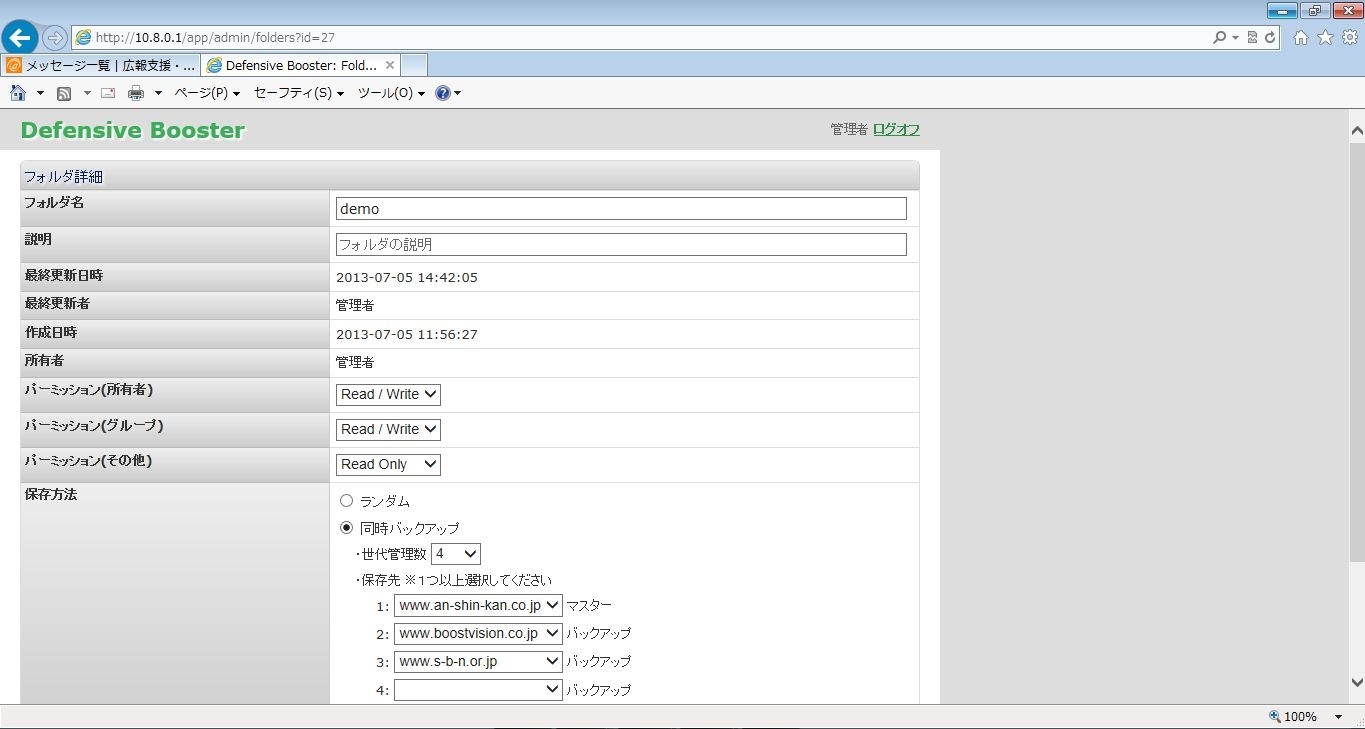Print the page using the printer icon
This screenshot has width=1365, height=729.
coord(136,93)
